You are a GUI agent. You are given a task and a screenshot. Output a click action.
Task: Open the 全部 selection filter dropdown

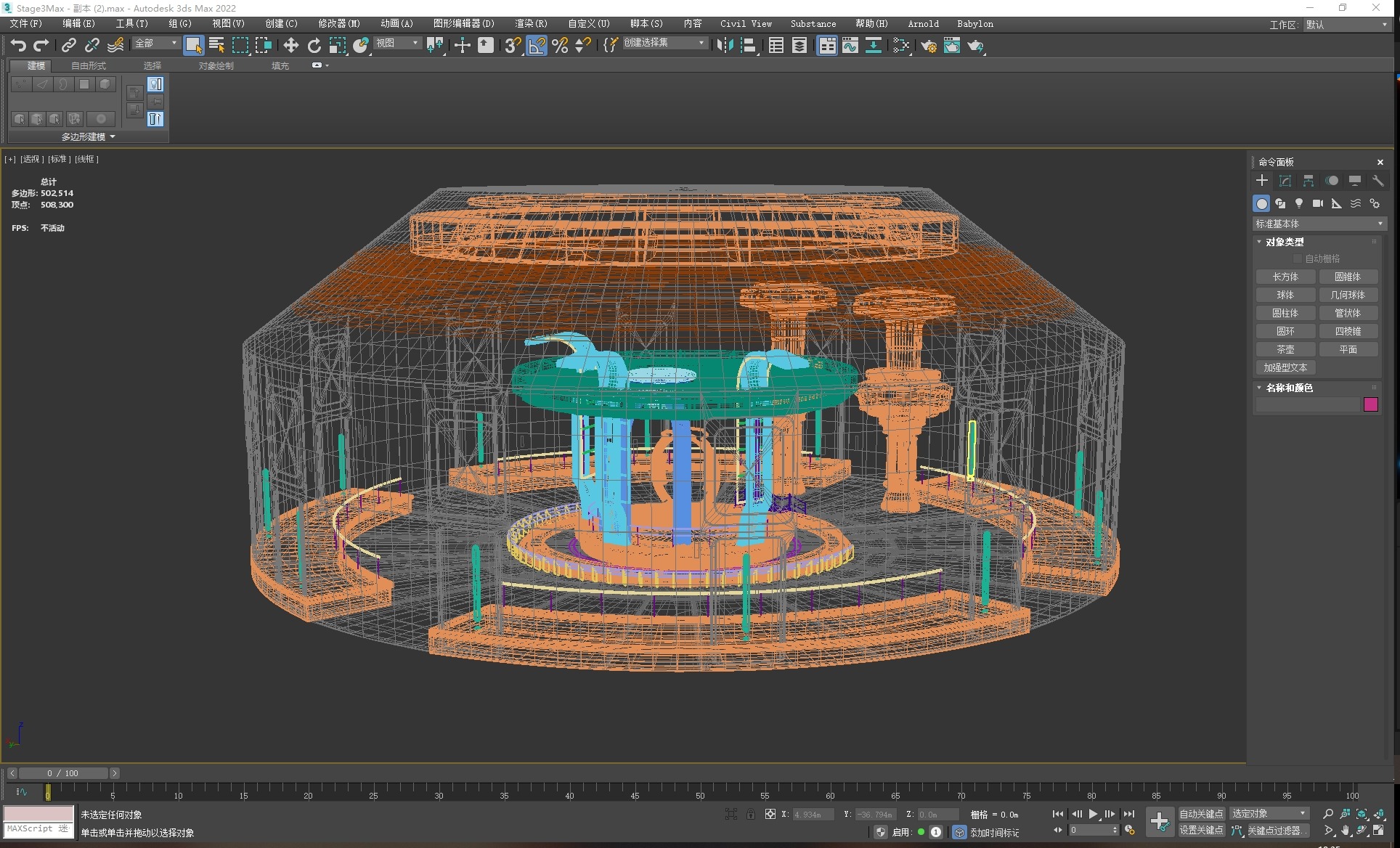pos(155,44)
